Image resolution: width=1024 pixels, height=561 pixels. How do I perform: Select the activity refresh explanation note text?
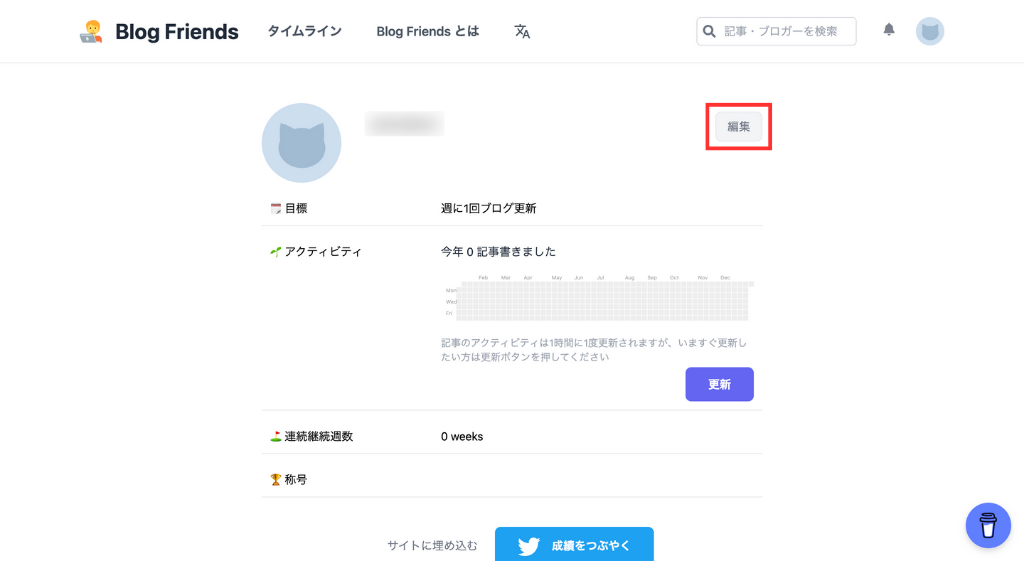[x=594, y=349]
